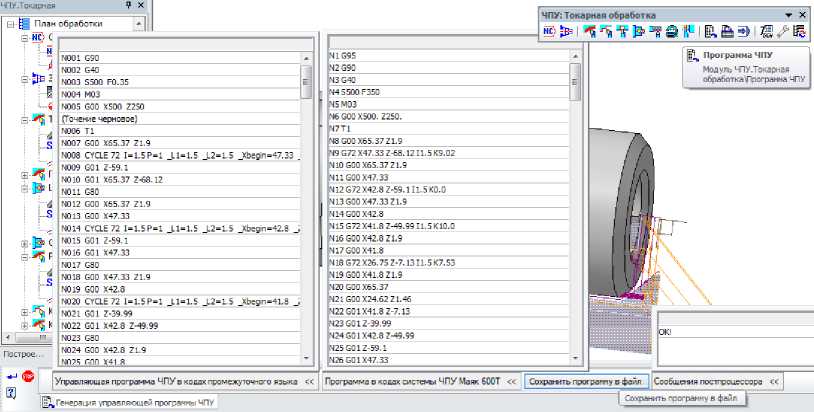Image resolution: width=814 pixels, height=412 pixels.
Task: Select row N18 G72 X26.75 Z-7.13 I1.5 K7.53
Action: (449, 263)
